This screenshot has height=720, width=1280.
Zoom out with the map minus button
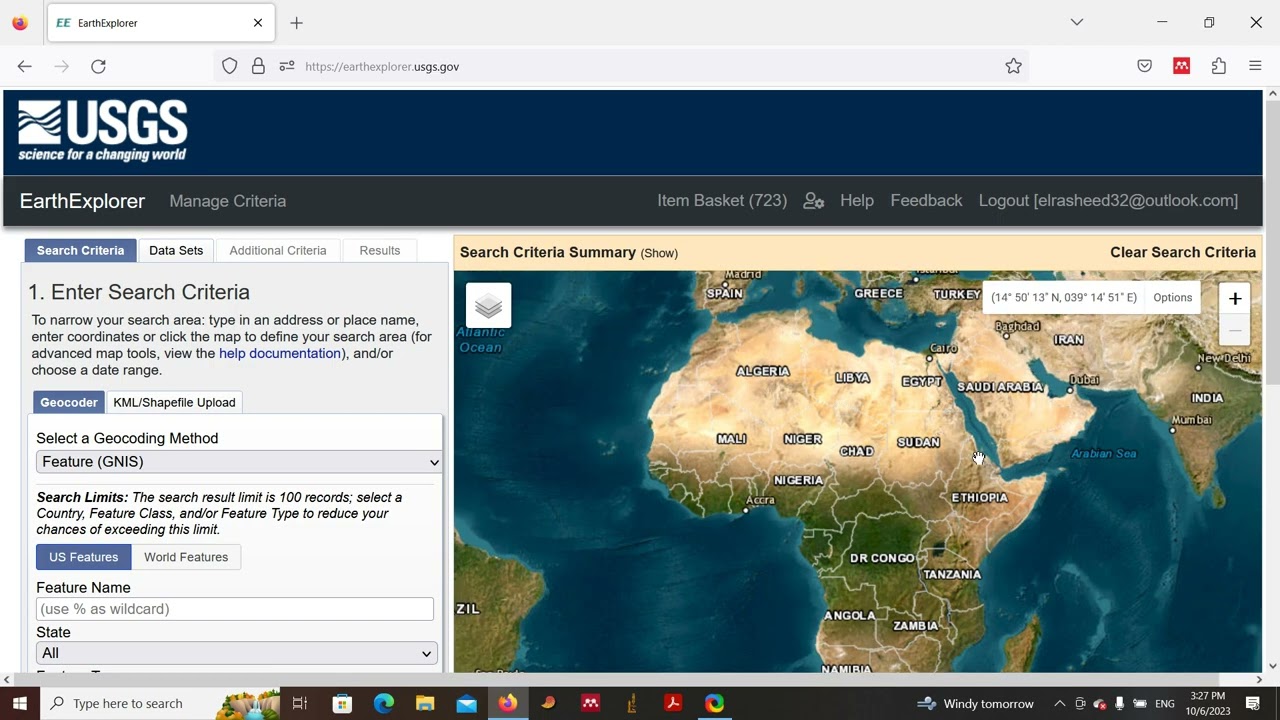[1235, 330]
